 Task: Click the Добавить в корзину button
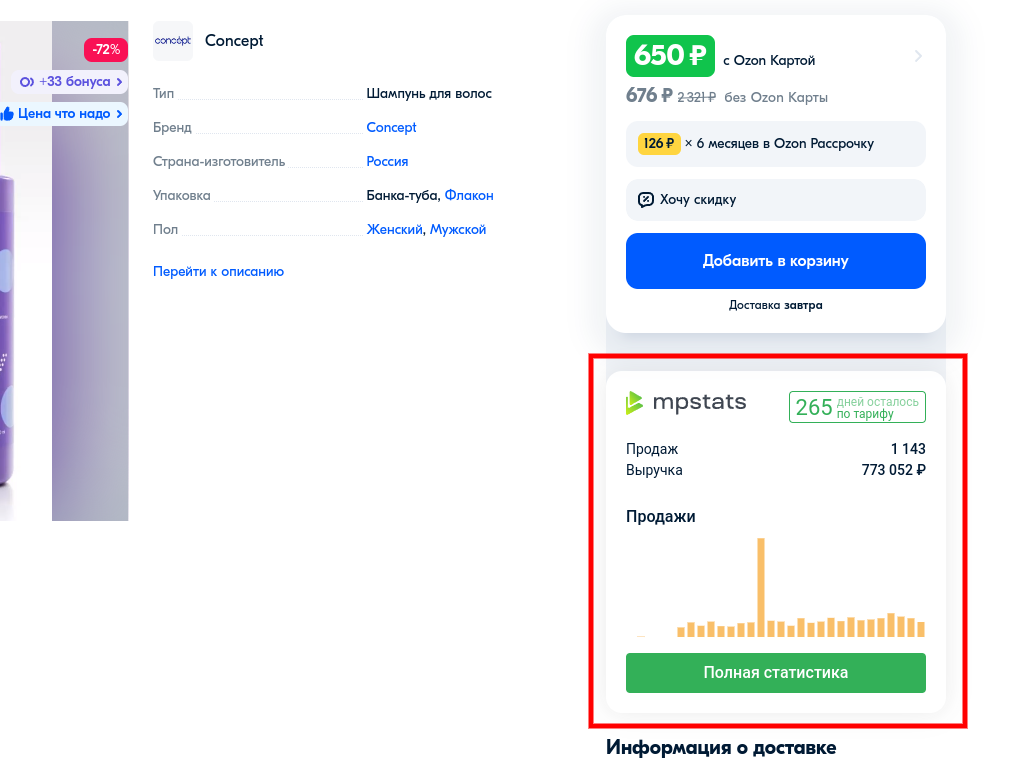(775, 260)
